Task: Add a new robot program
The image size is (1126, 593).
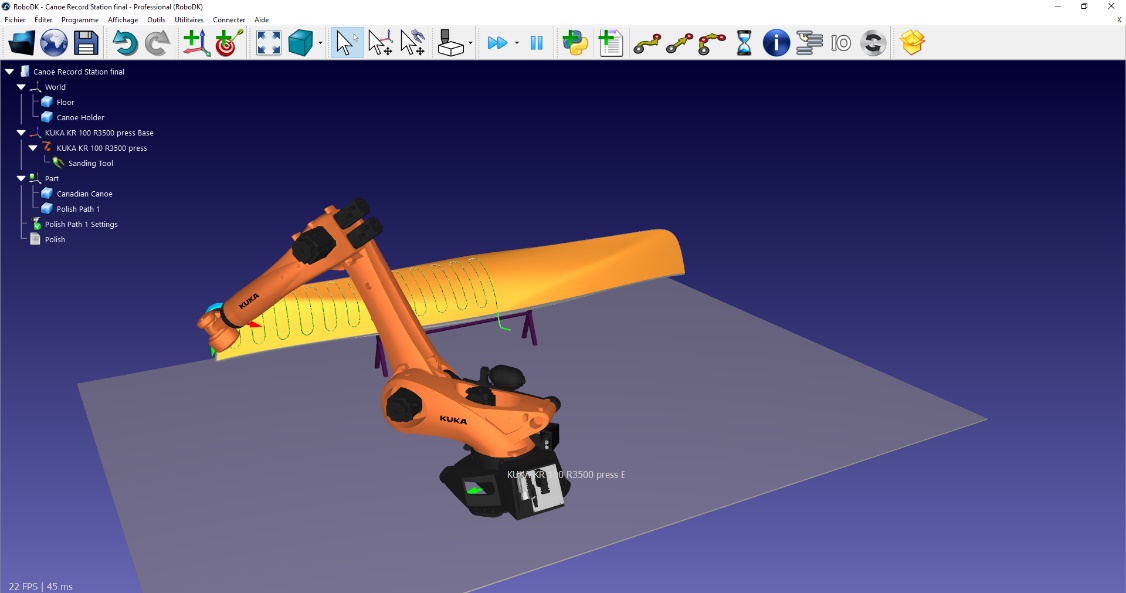Action: coord(609,43)
